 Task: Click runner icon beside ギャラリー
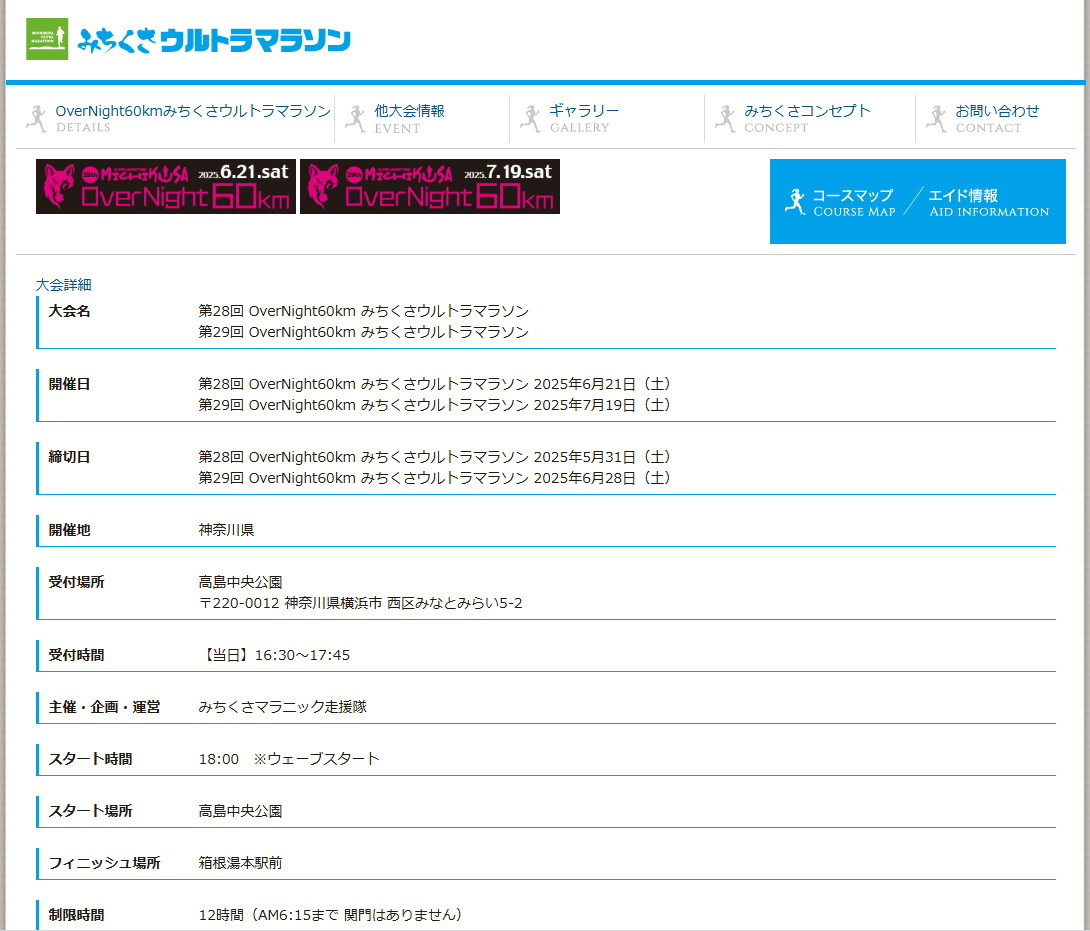pos(530,119)
